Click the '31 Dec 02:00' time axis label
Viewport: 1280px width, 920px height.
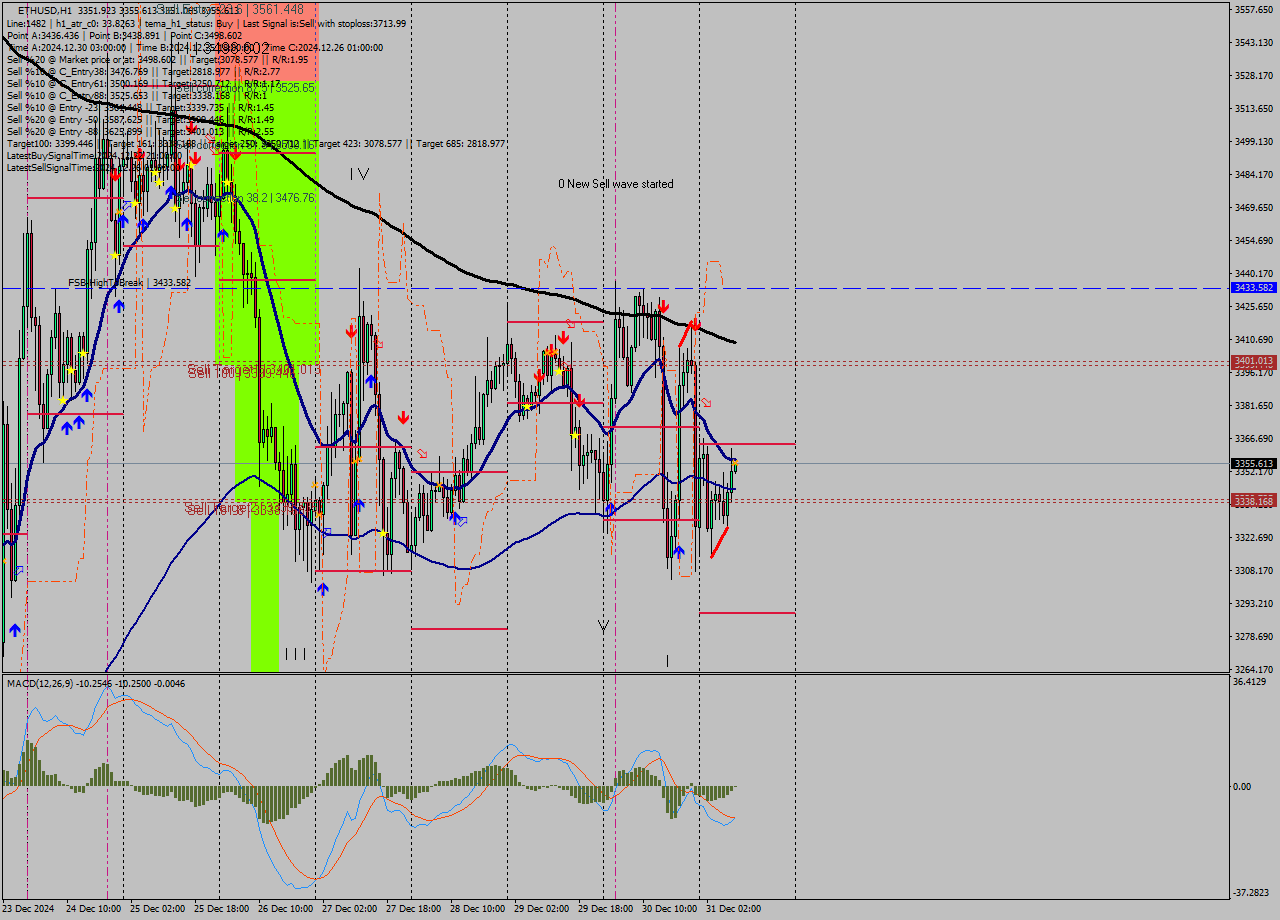click(x=733, y=909)
